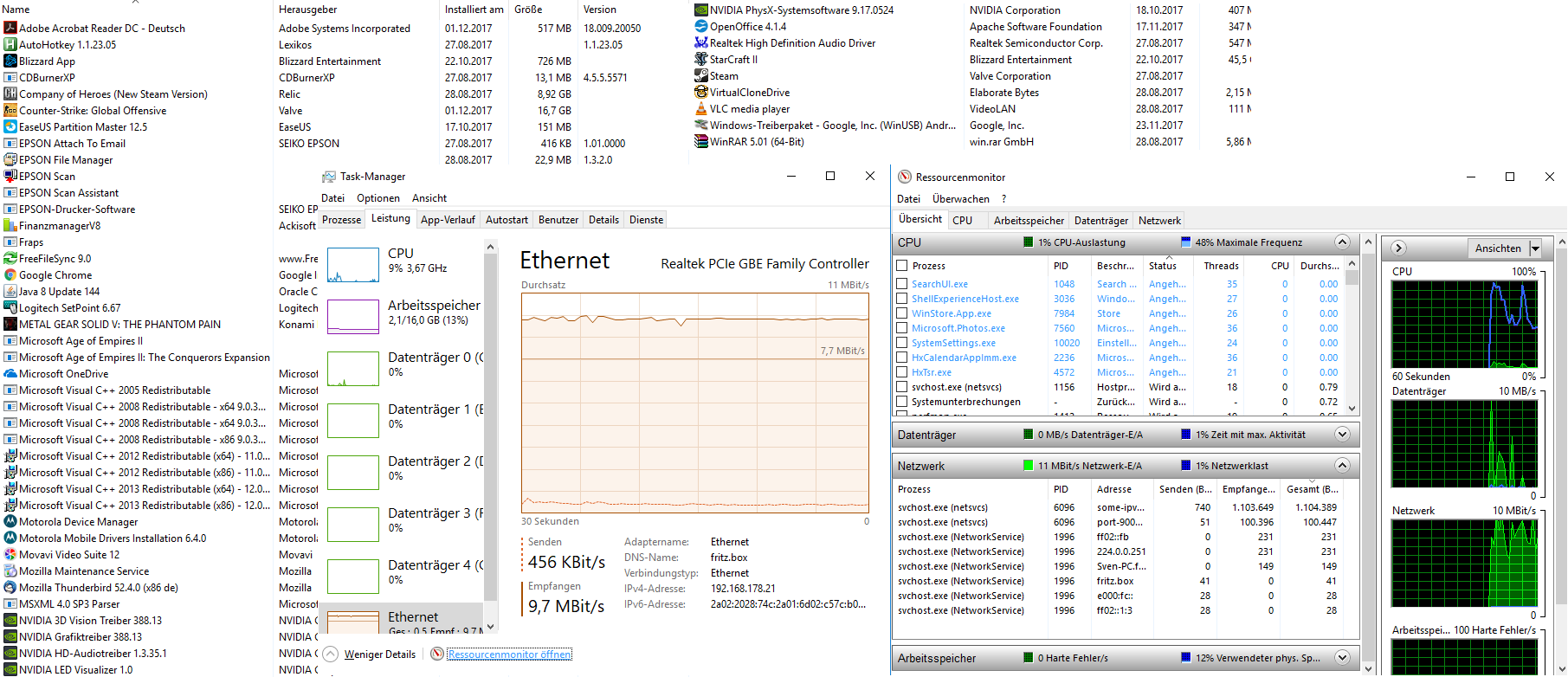Tick the ShellExperienceHost.exe checkbox
This screenshot has height=677, width=1568.
tap(902, 299)
